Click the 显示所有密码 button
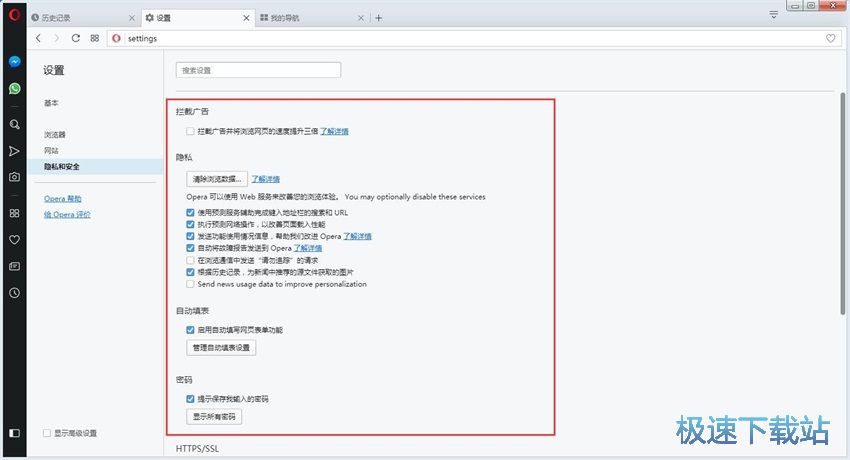 214,417
